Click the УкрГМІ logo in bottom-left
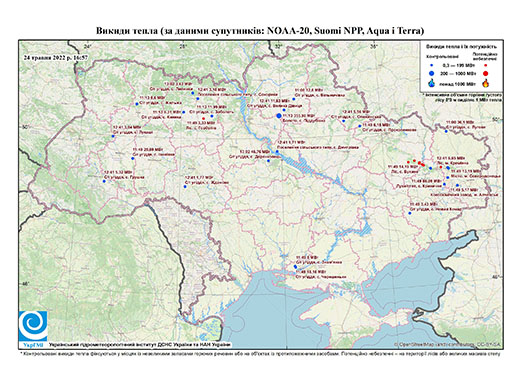520x368 pixels. (x=33, y=328)
